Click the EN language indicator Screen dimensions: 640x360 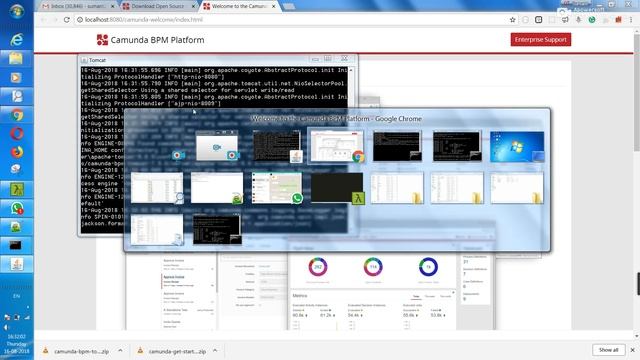(x=16, y=296)
